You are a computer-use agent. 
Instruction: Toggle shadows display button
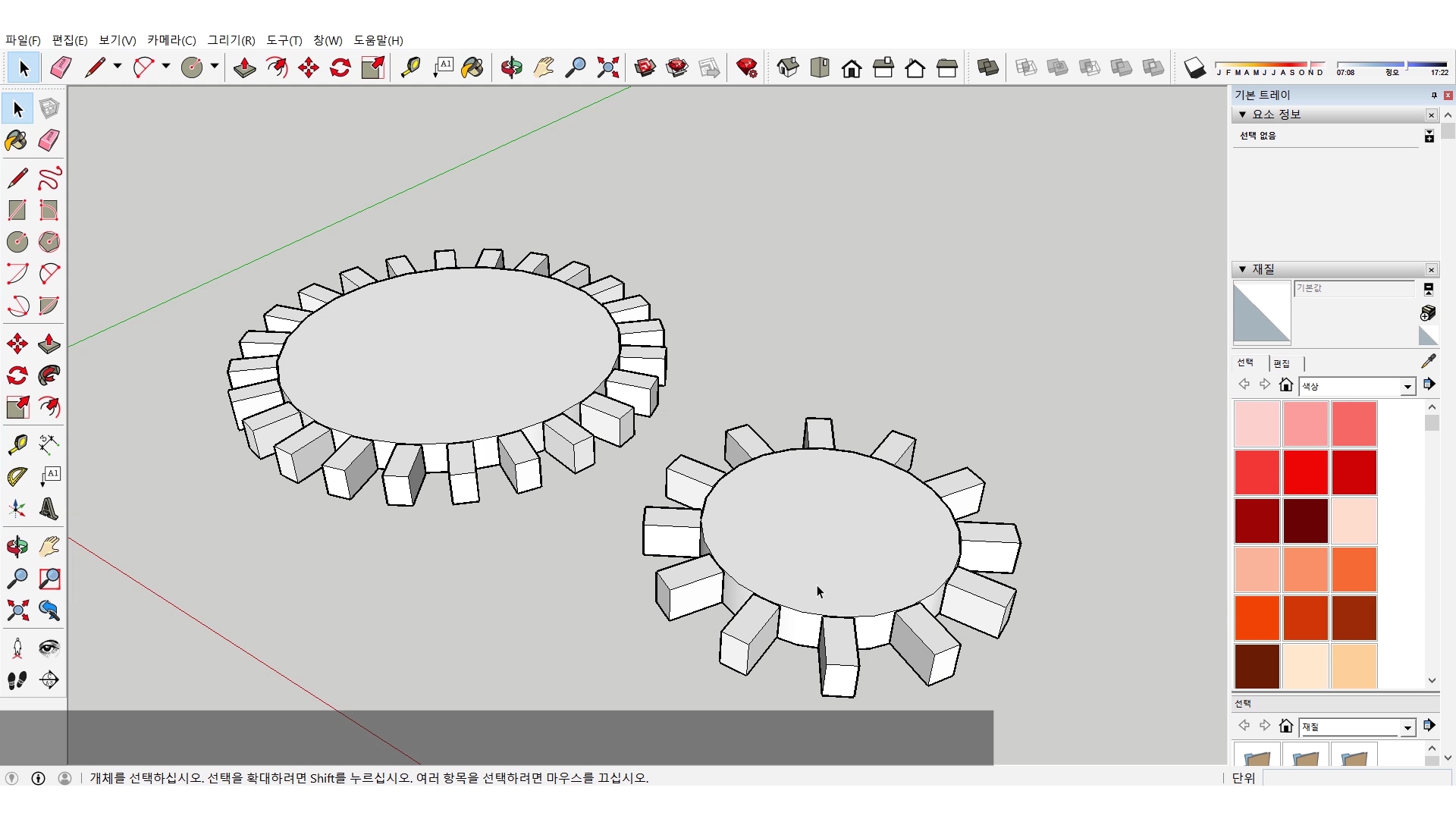1194,67
